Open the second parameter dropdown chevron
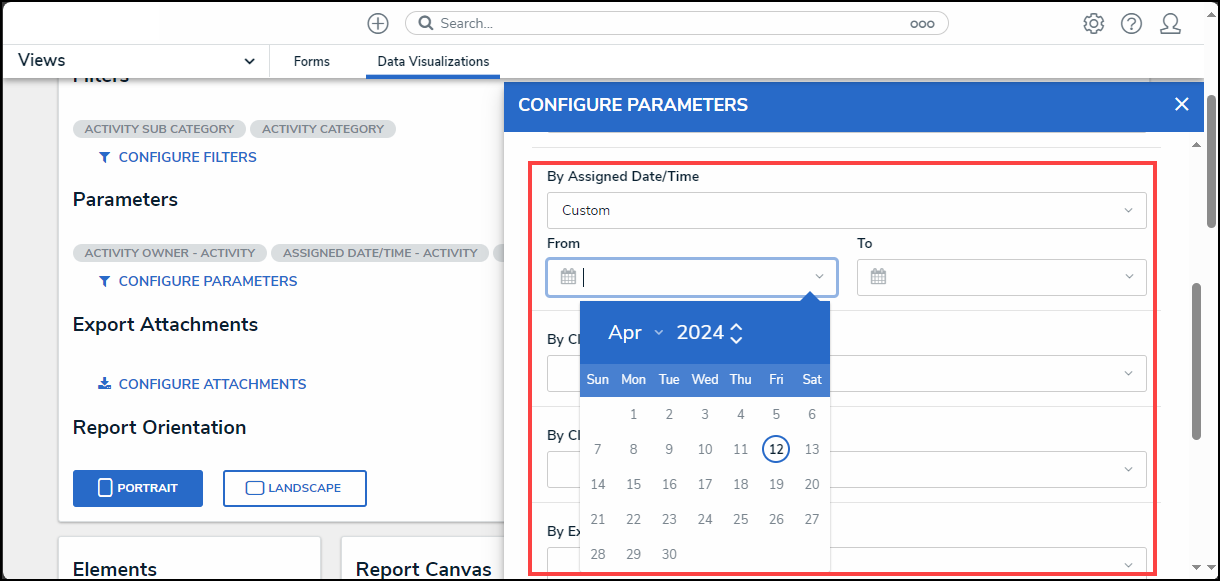1220x581 pixels. [x=1129, y=373]
